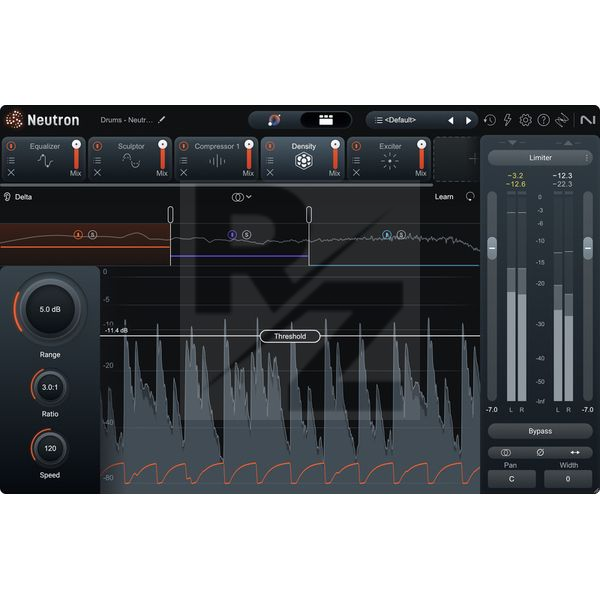
Task: Open Density module presets list
Action: (x=270, y=160)
